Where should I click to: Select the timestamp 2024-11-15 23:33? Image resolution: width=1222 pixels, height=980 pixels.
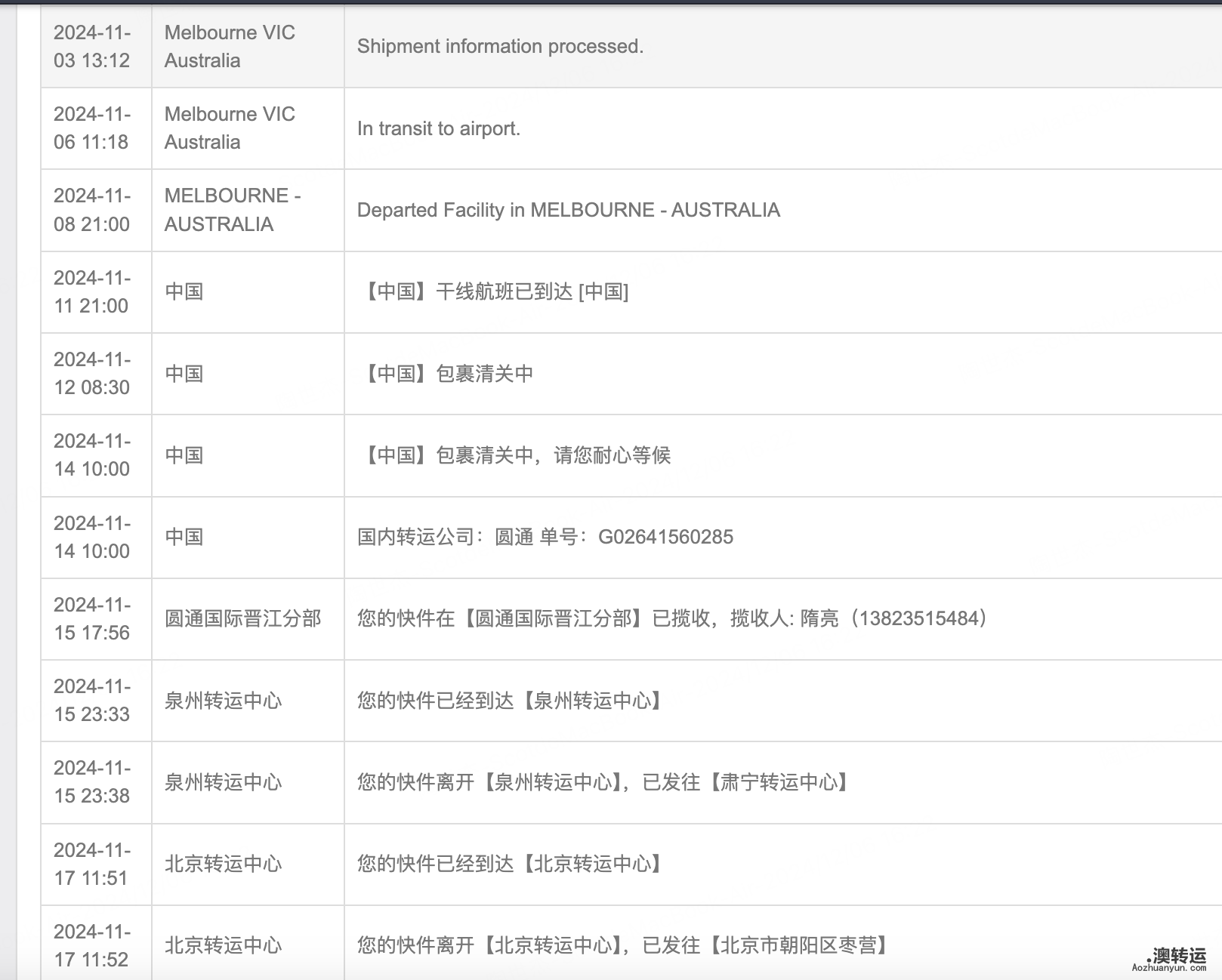click(x=92, y=700)
